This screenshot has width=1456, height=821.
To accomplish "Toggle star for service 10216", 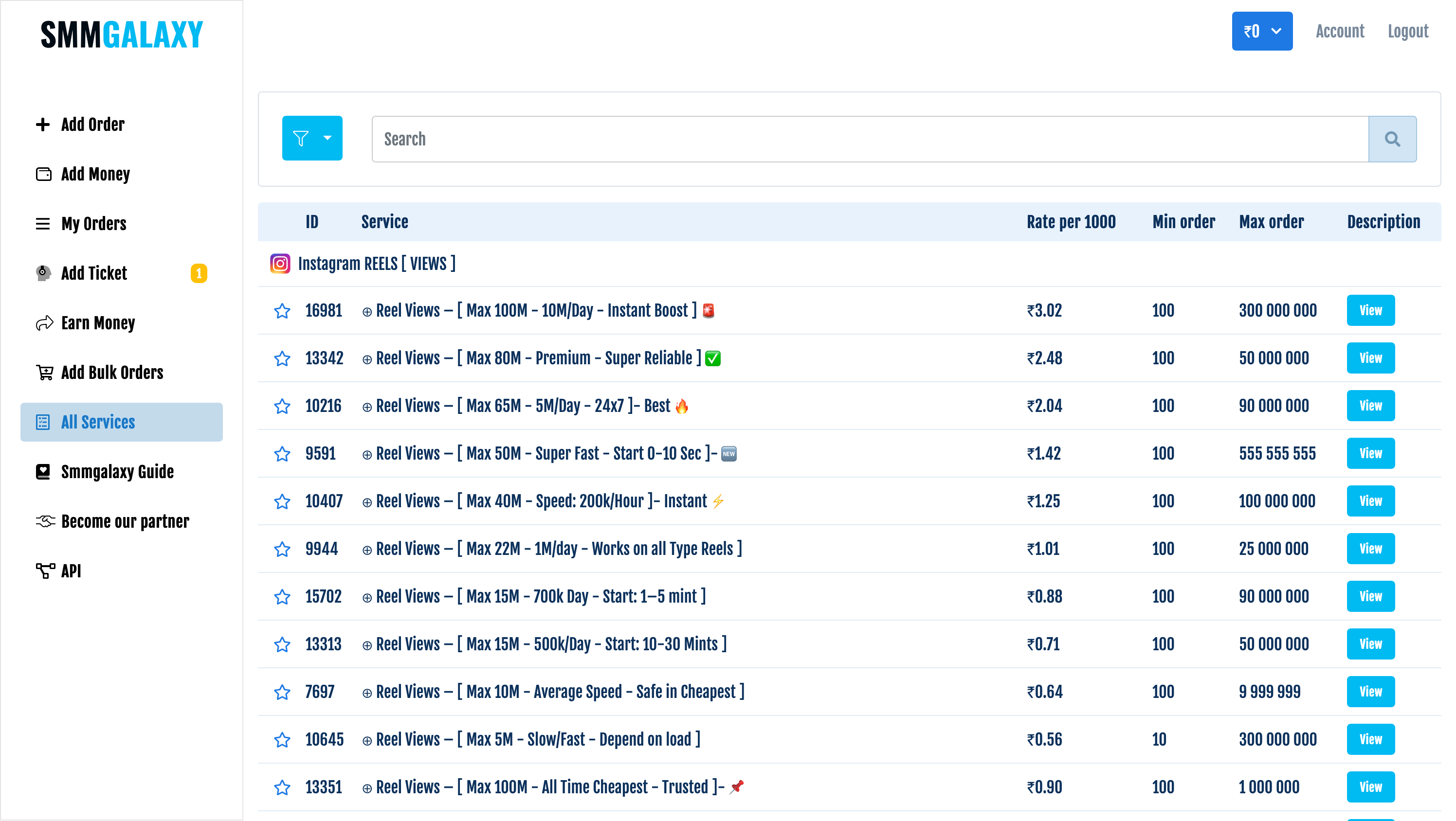I will [282, 406].
